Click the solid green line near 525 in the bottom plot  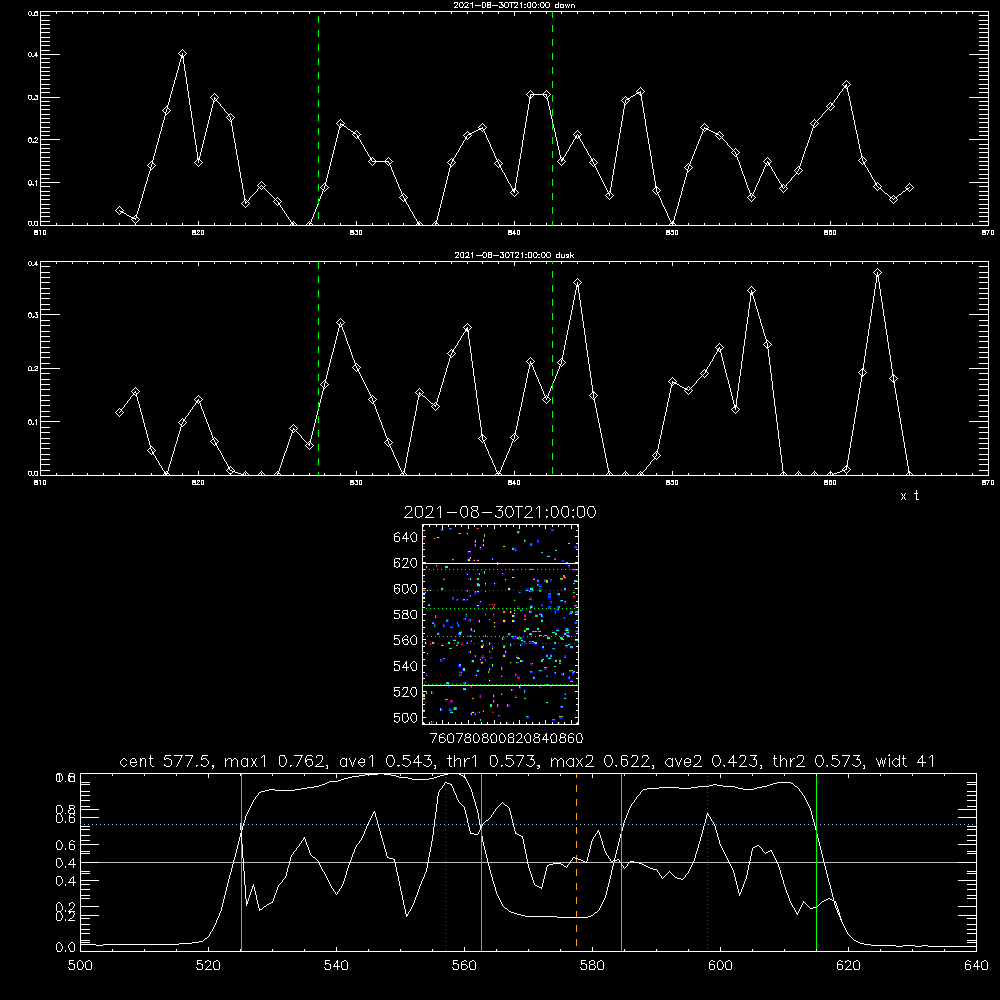click(241, 861)
